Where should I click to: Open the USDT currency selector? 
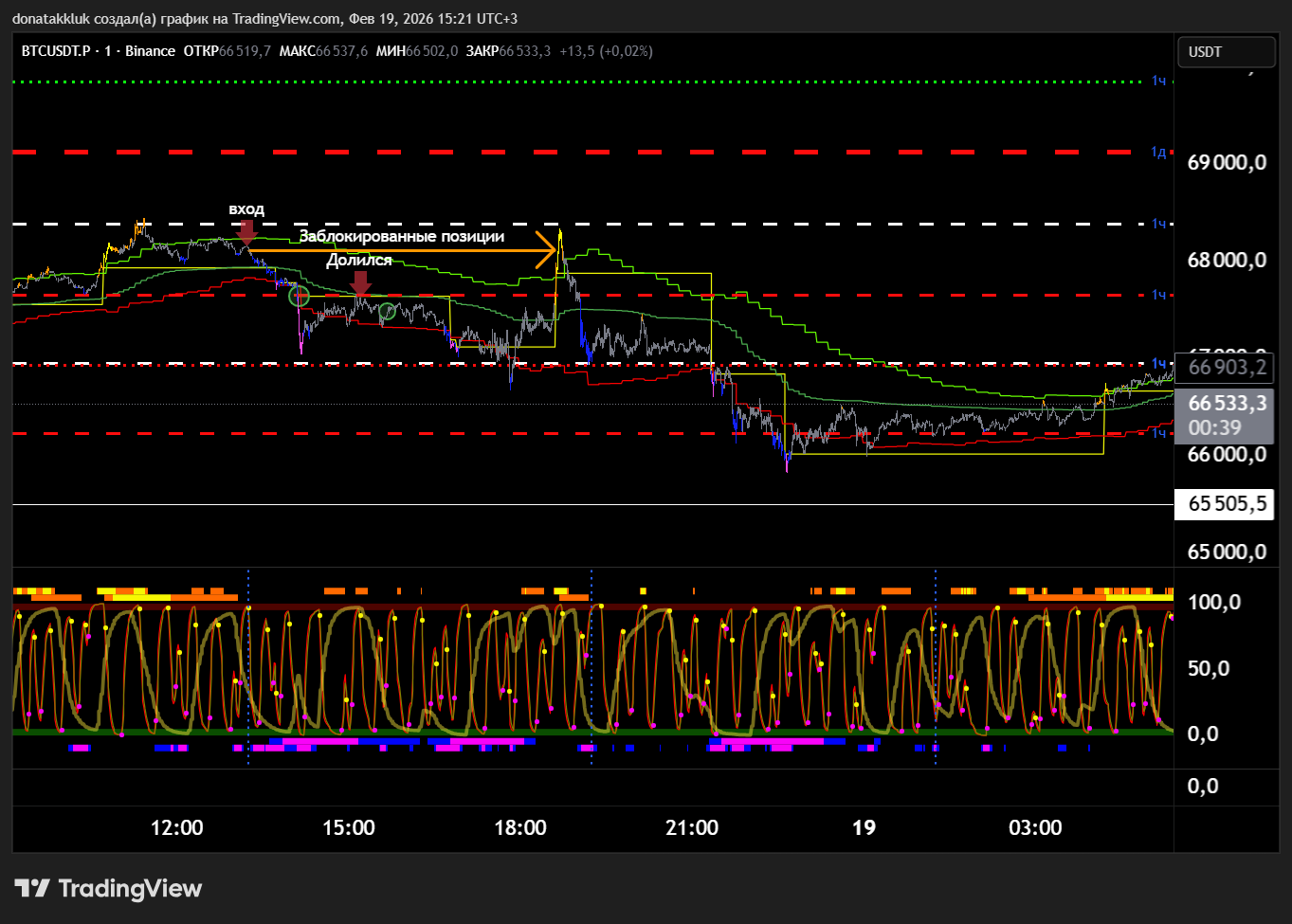(x=1225, y=52)
